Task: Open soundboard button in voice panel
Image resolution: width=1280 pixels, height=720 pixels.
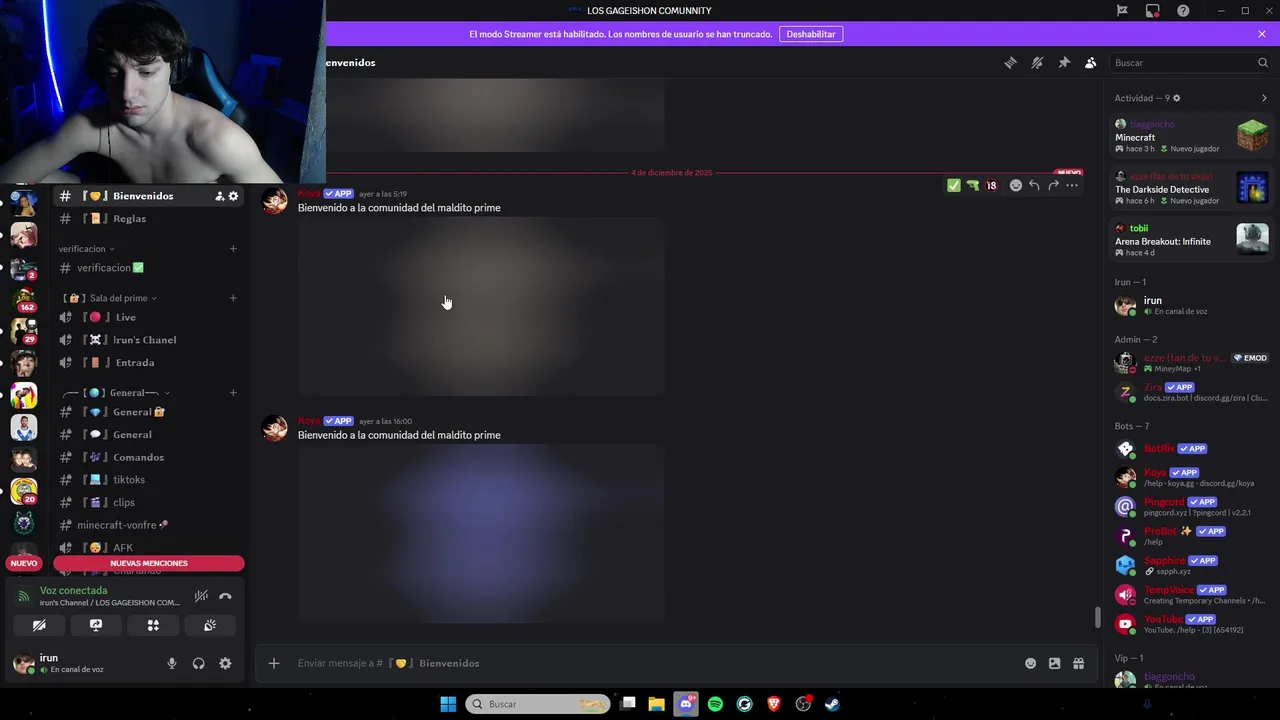Action: coord(210,625)
